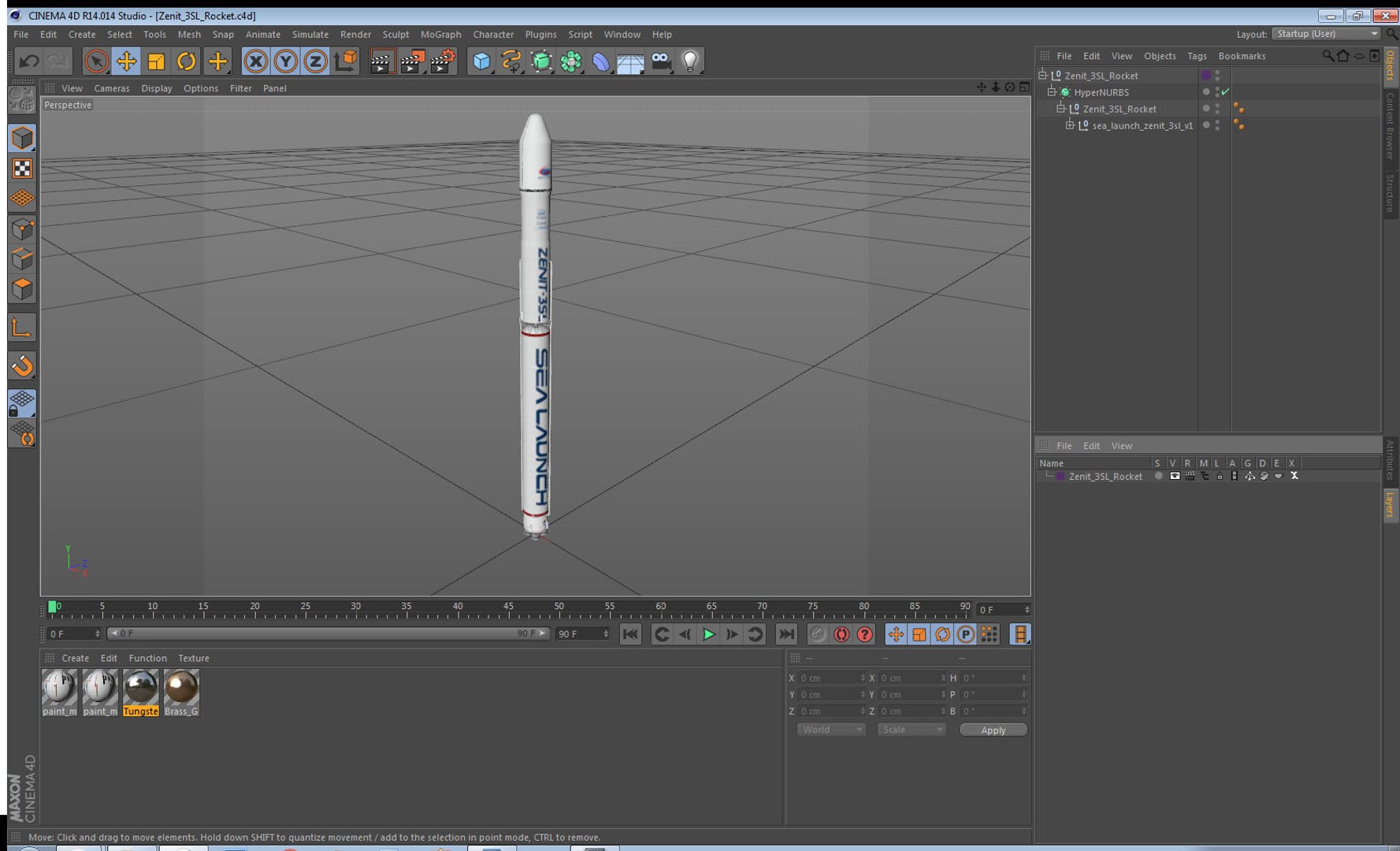Open the World coordinate system dropdown
The width and height of the screenshot is (1400, 851).
[x=831, y=730]
